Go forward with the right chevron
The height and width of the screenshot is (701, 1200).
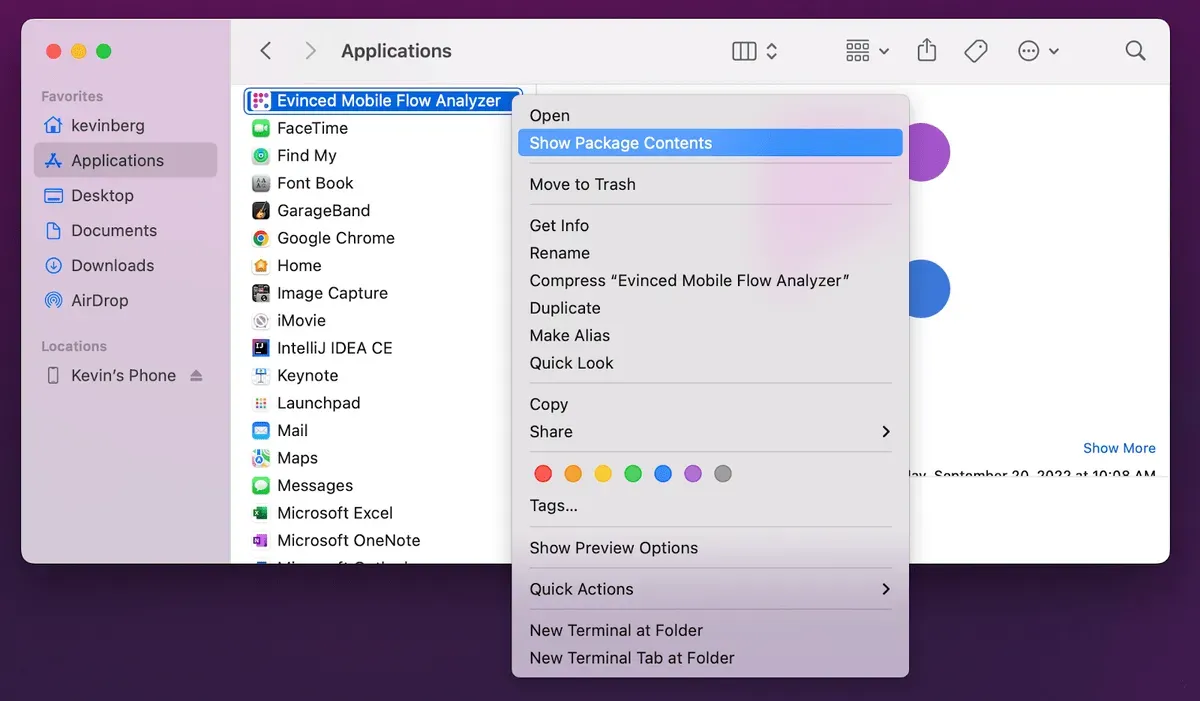tap(310, 51)
